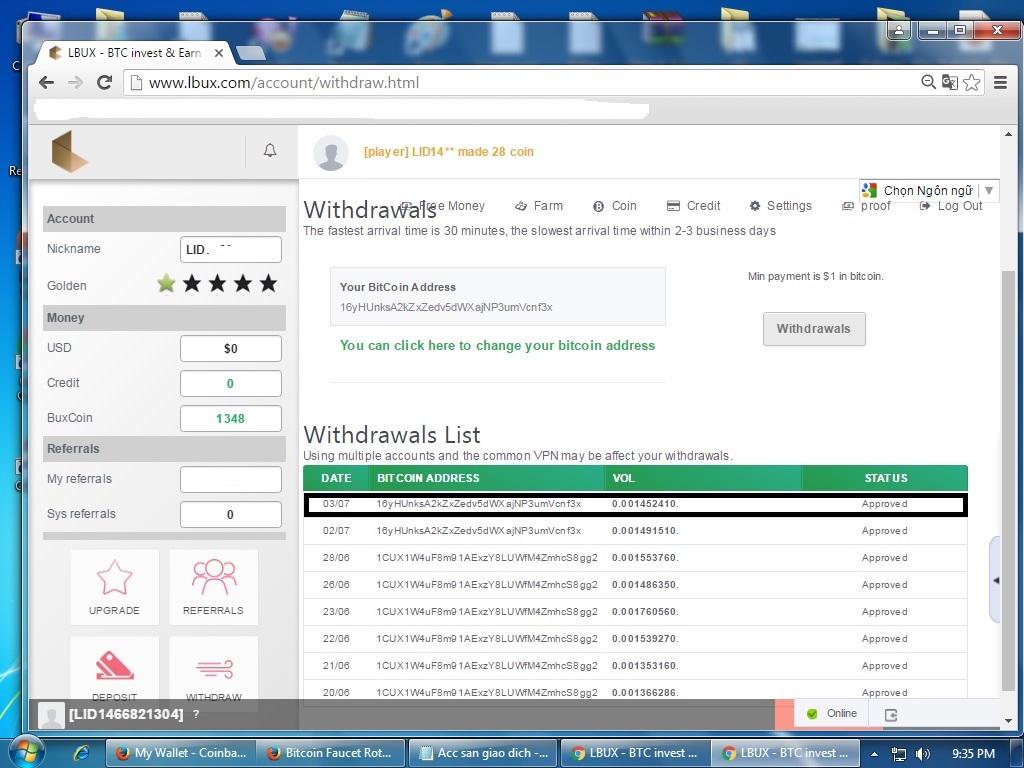Click in the address bar URL field

click(522, 82)
